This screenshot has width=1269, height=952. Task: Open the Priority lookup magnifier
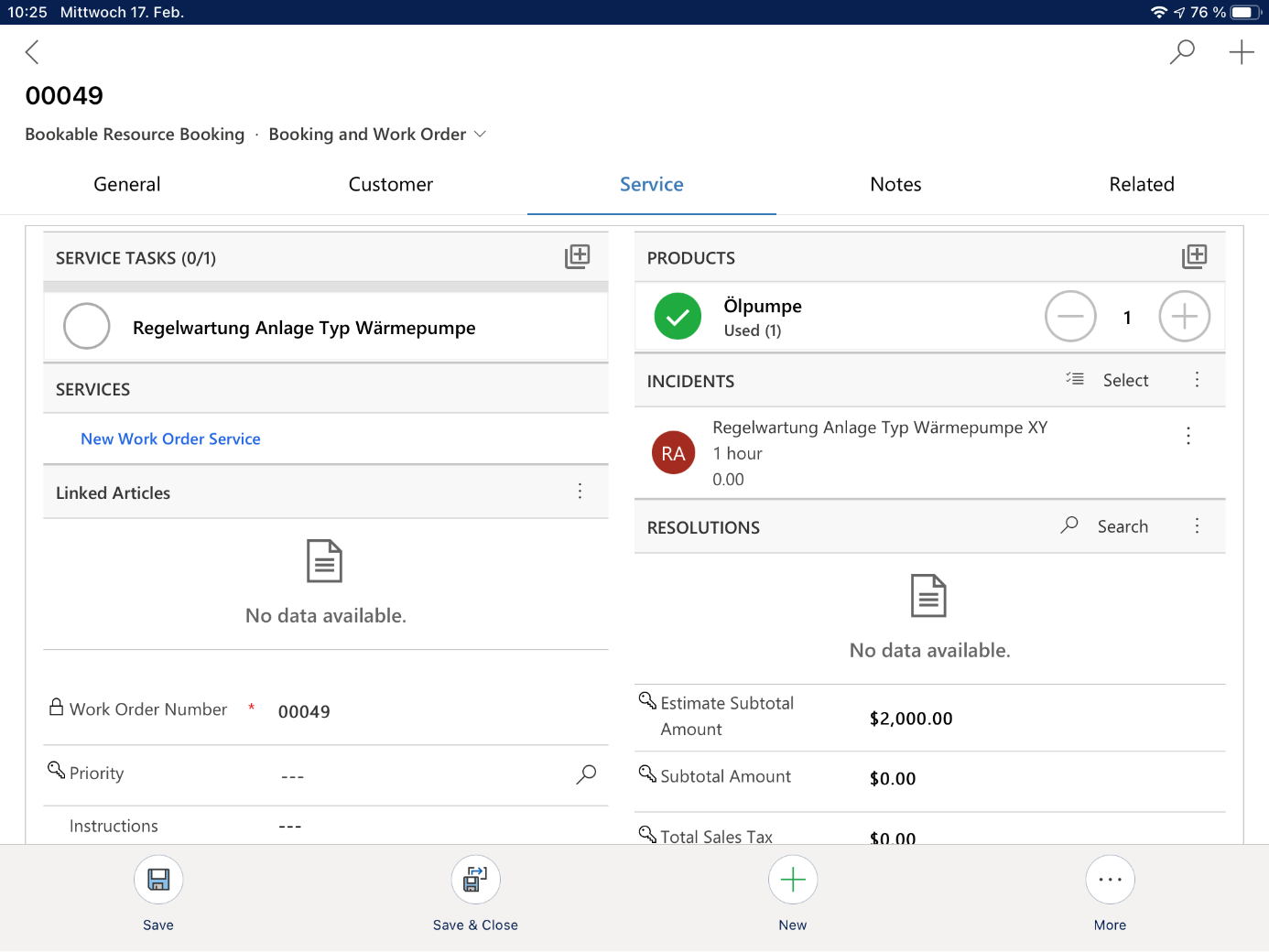point(586,773)
